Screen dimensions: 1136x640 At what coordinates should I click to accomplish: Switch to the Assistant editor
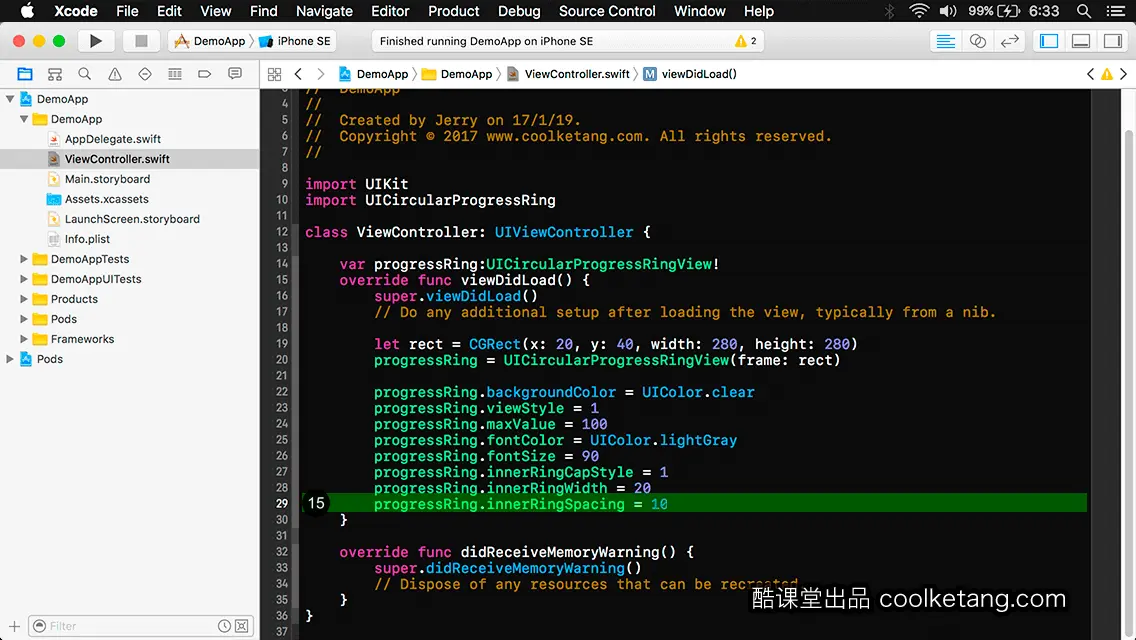tap(977, 41)
